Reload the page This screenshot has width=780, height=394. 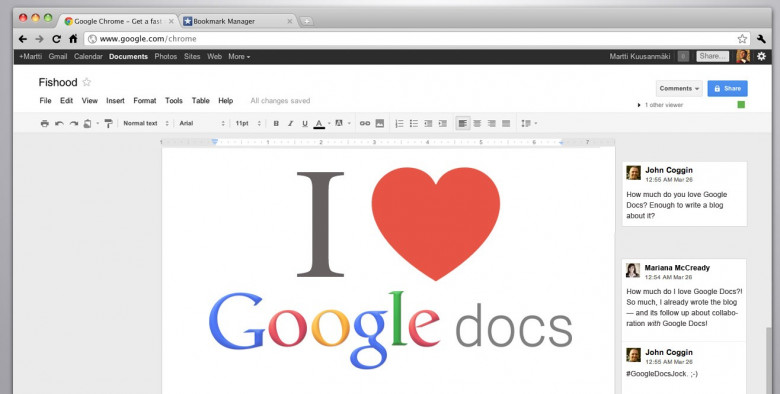click(x=56, y=39)
